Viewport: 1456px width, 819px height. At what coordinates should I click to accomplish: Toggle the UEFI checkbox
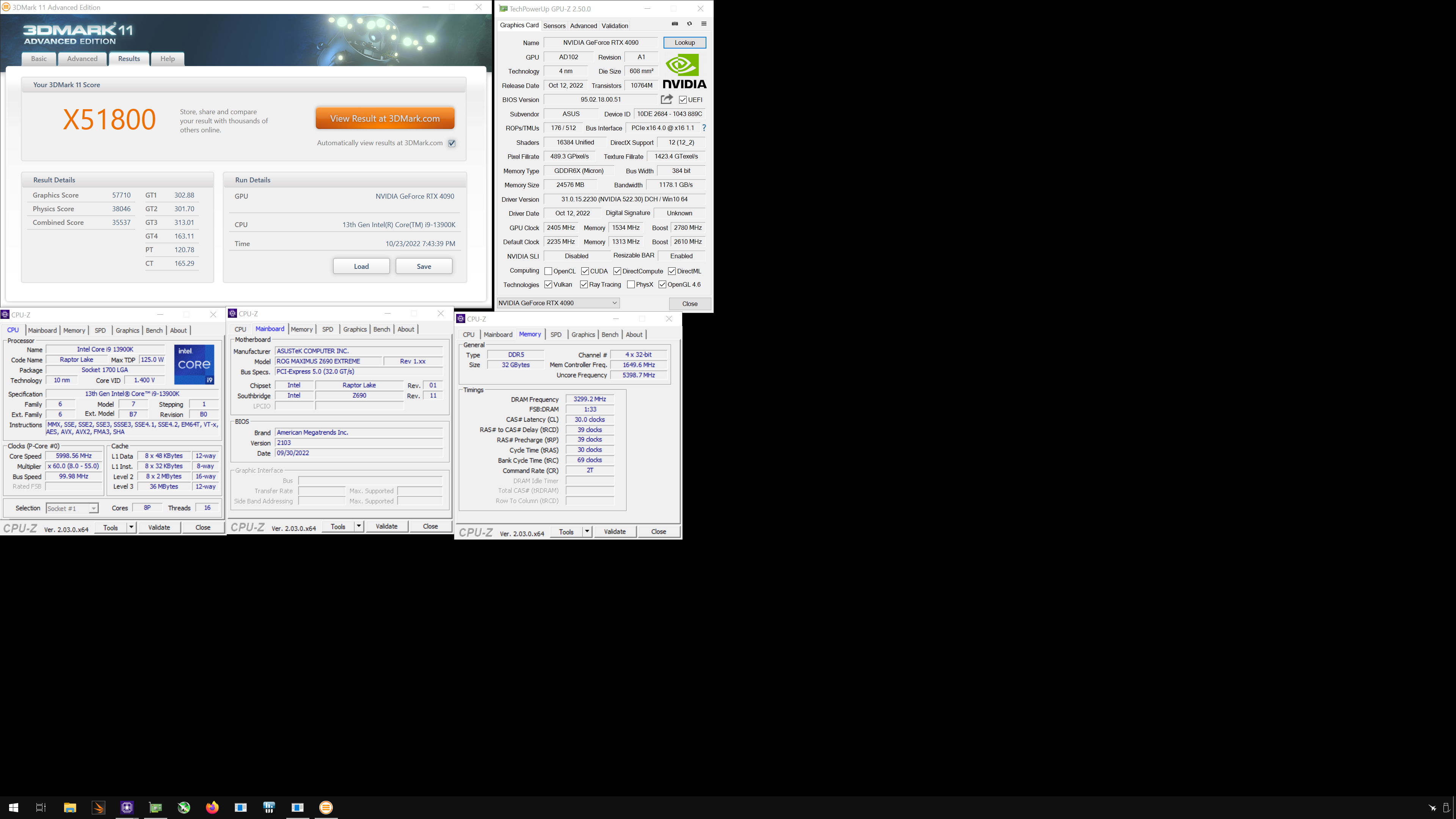pyautogui.click(x=683, y=100)
